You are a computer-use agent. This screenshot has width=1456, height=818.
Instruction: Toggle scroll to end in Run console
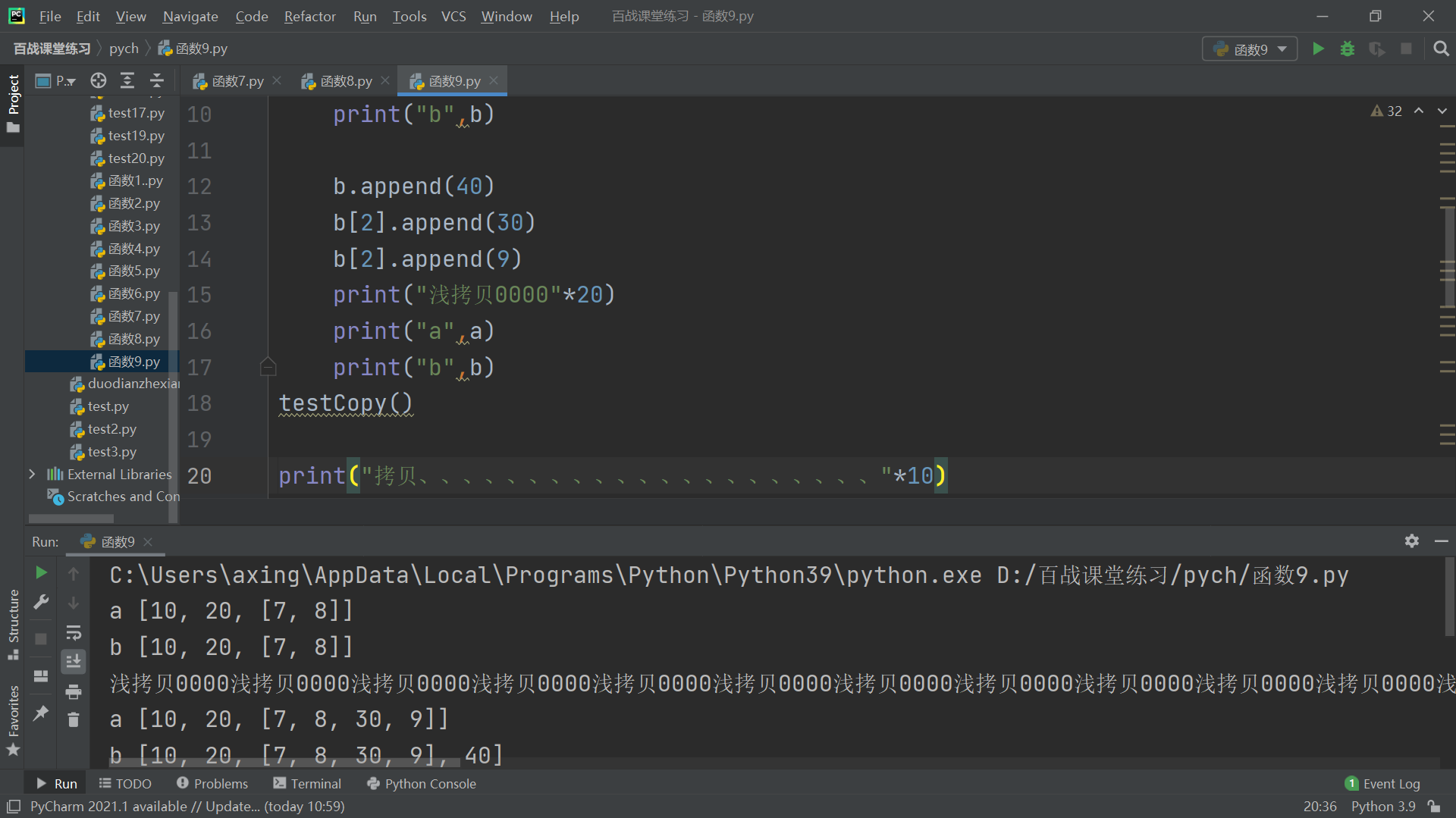74,662
